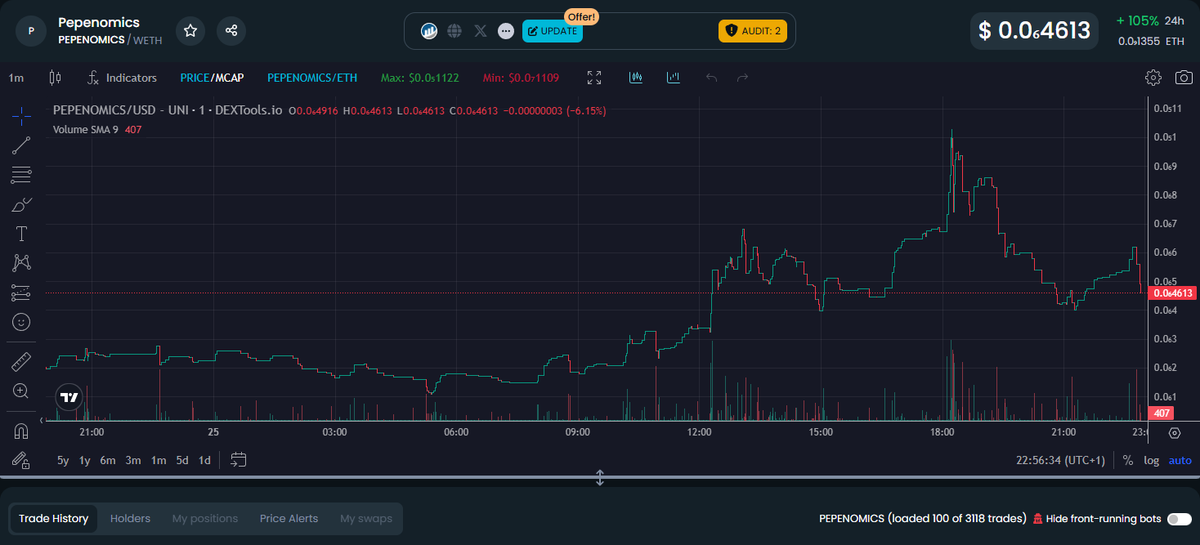Click the Volume SMA 9 indicator label
1200x545 pixels.
pyautogui.click(x=85, y=129)
